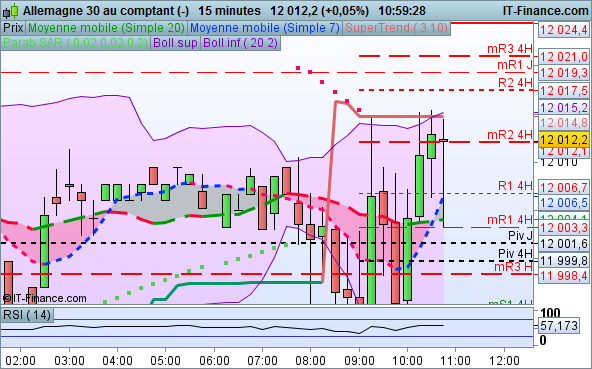Click the Boll inf (20 2) label
Screen dimensions: 592x369
(x=240, y=43)
